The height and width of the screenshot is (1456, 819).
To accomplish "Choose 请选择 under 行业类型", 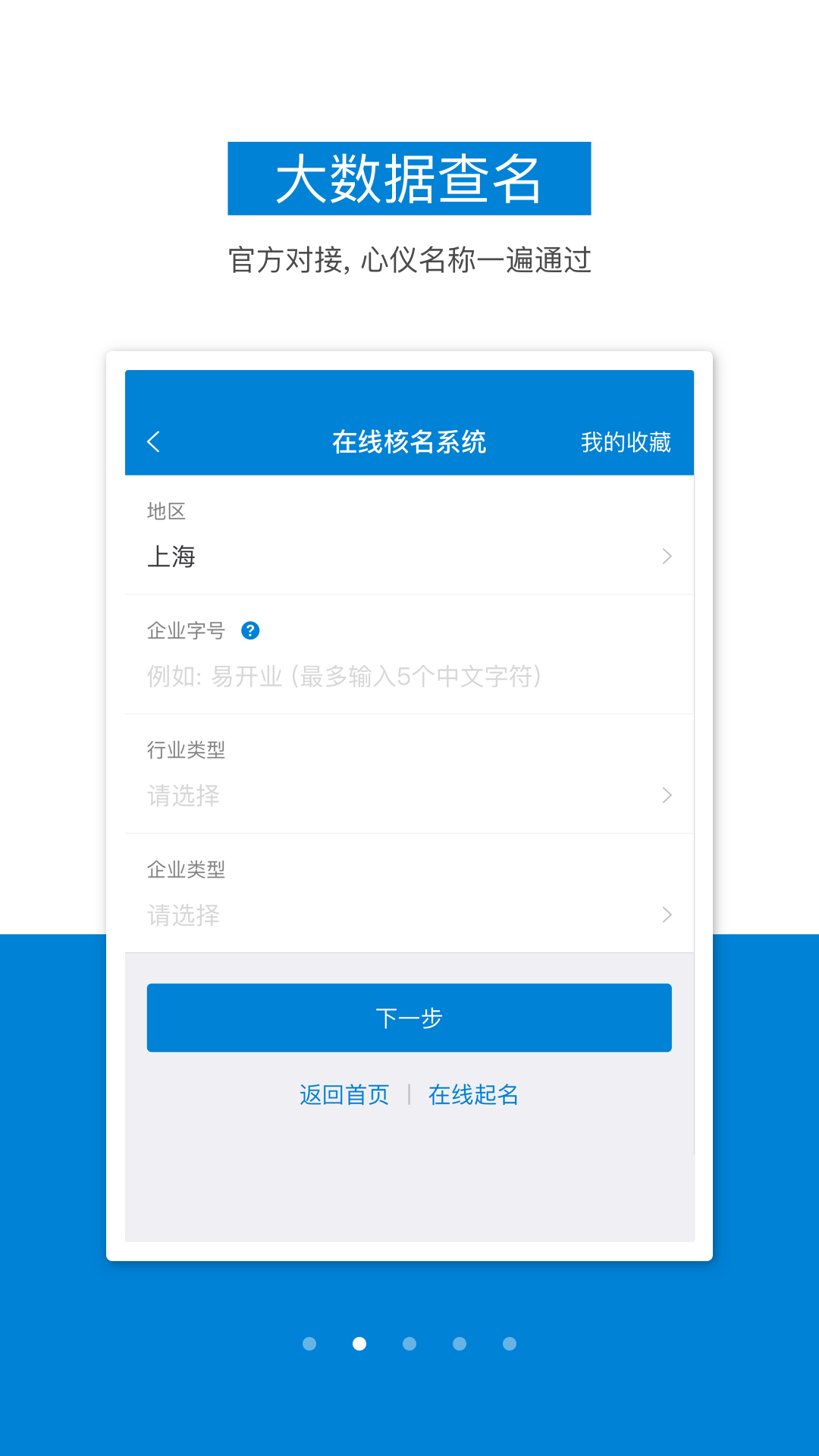I will (x=184, y=795).
